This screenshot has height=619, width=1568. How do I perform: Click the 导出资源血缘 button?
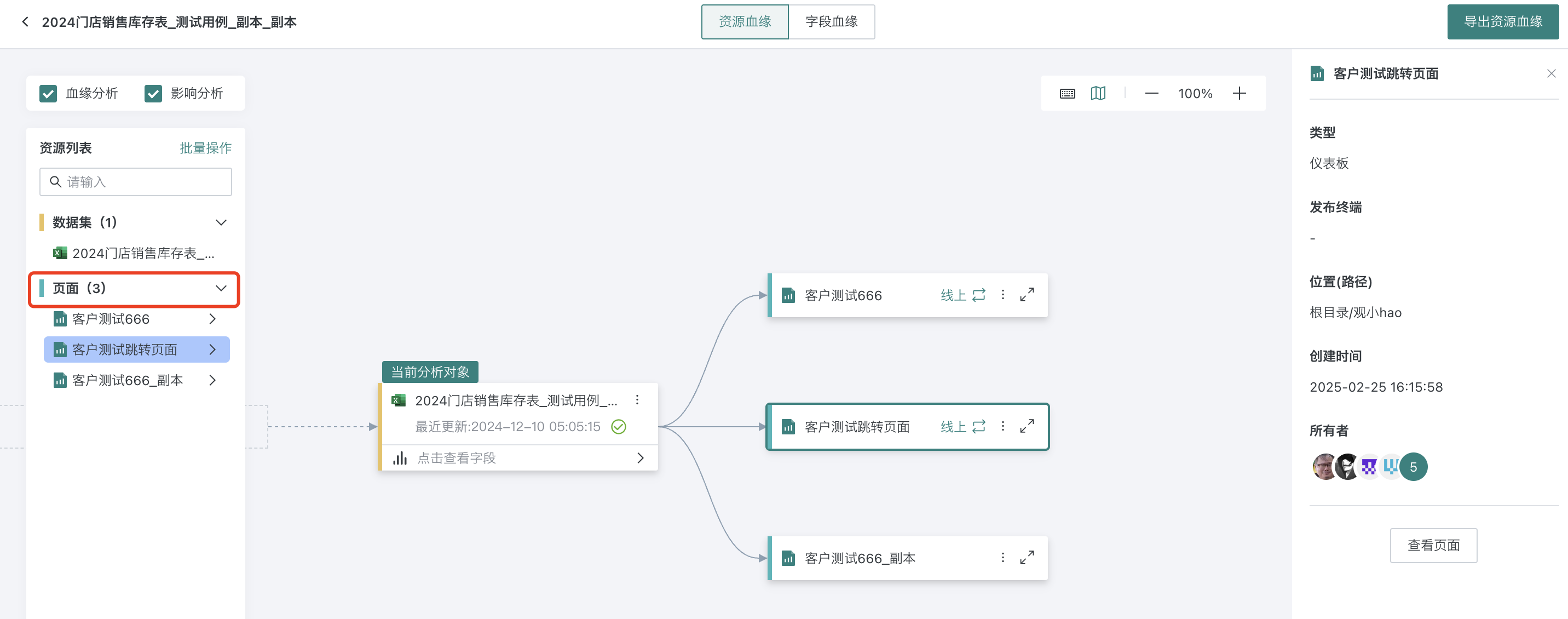[1502, 21]
